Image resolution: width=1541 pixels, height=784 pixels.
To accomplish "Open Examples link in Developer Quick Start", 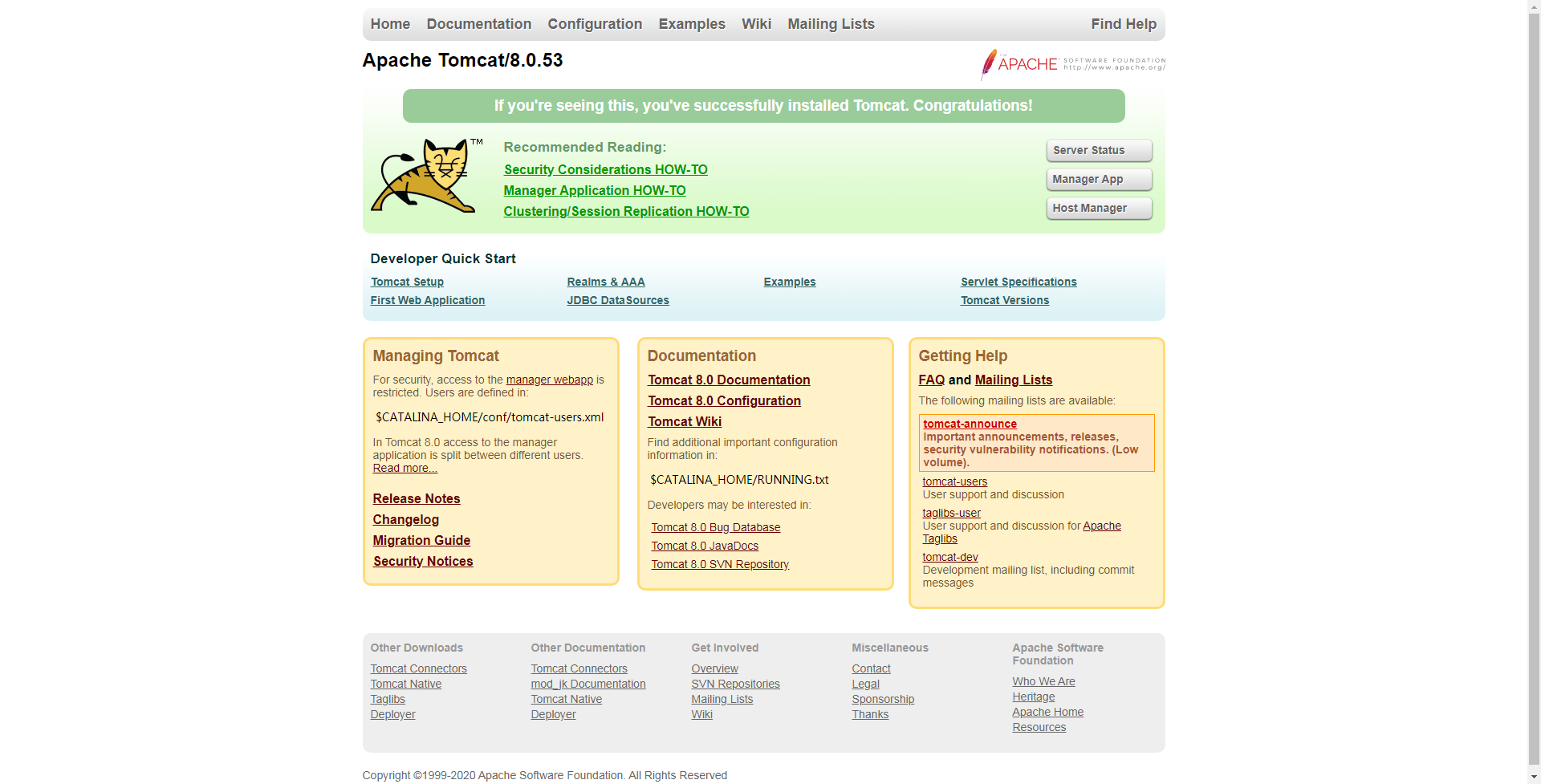I will click(790, 282).
